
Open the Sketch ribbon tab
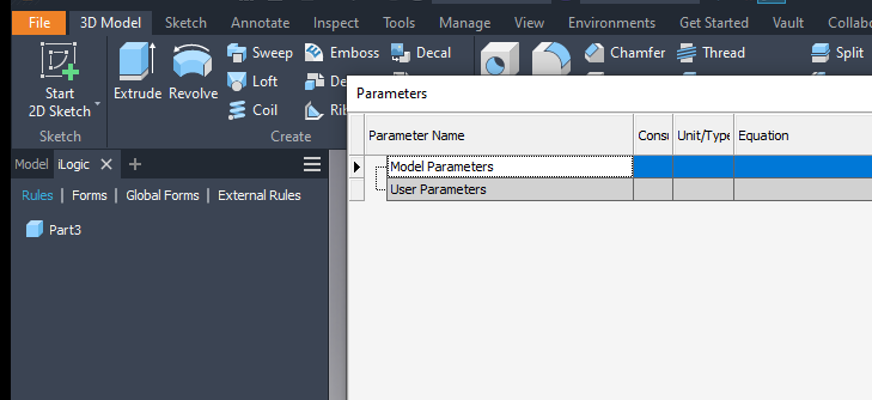[x=185, y=23]
